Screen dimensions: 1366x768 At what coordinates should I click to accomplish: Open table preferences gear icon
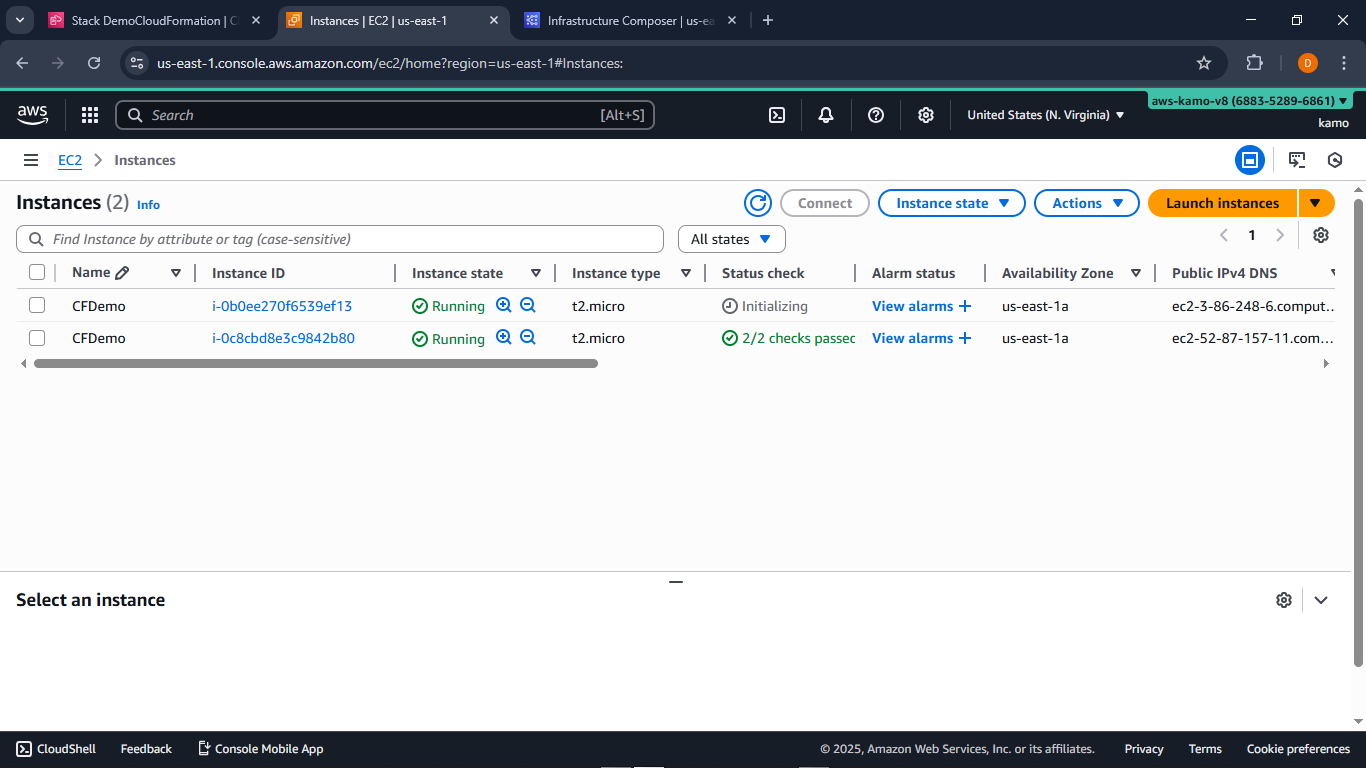(x=1321, y=235)
